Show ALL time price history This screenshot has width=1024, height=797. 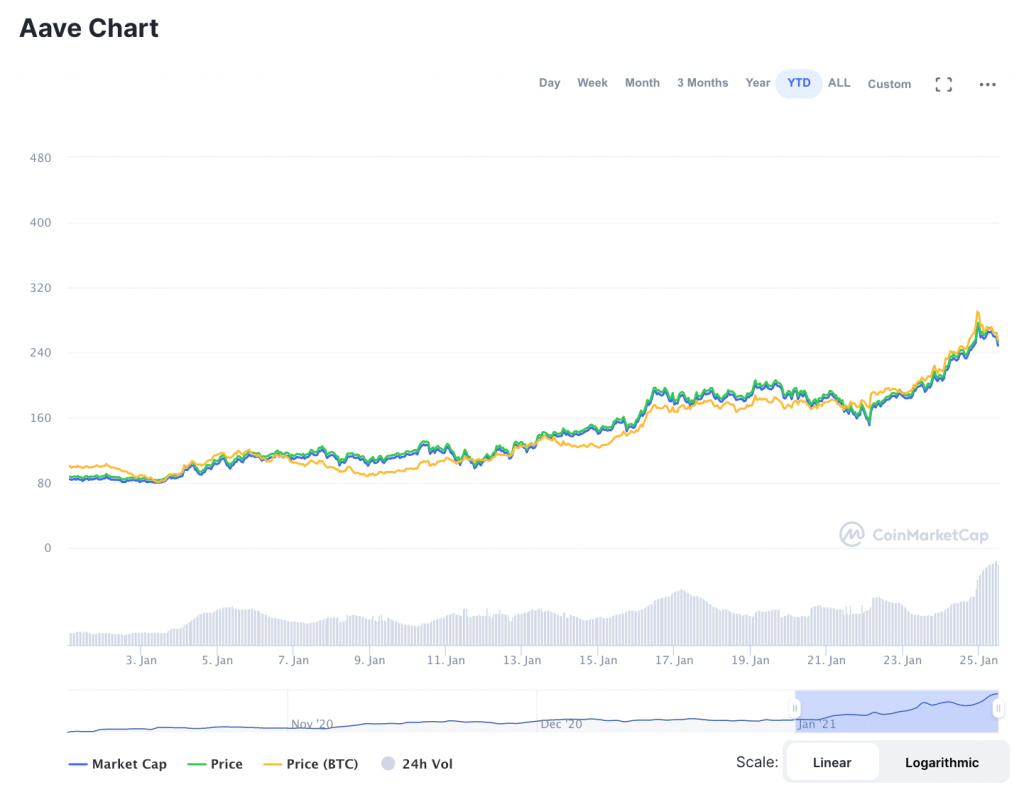click(x=839, y=83)
